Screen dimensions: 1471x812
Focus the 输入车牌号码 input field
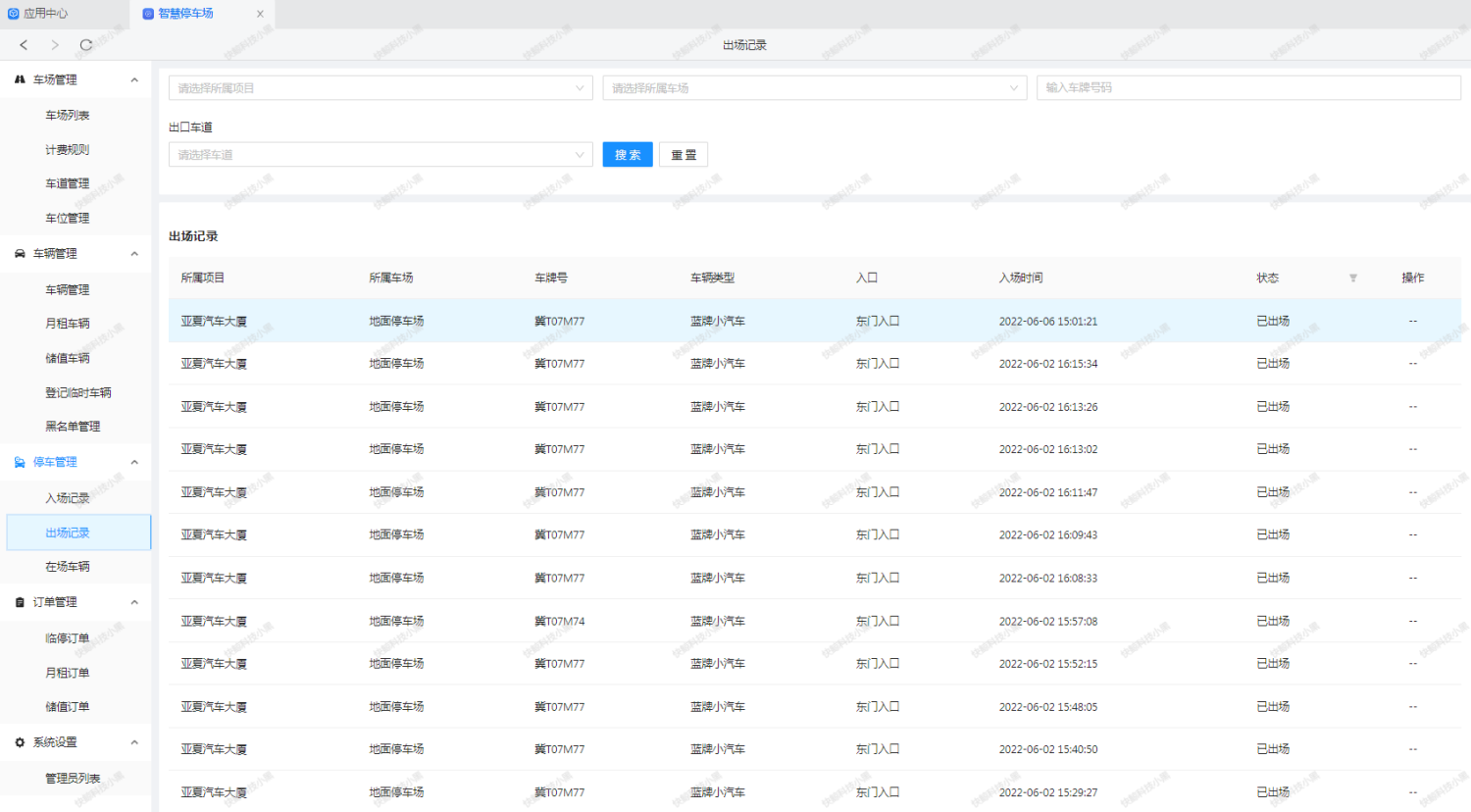click(1248, 87)
